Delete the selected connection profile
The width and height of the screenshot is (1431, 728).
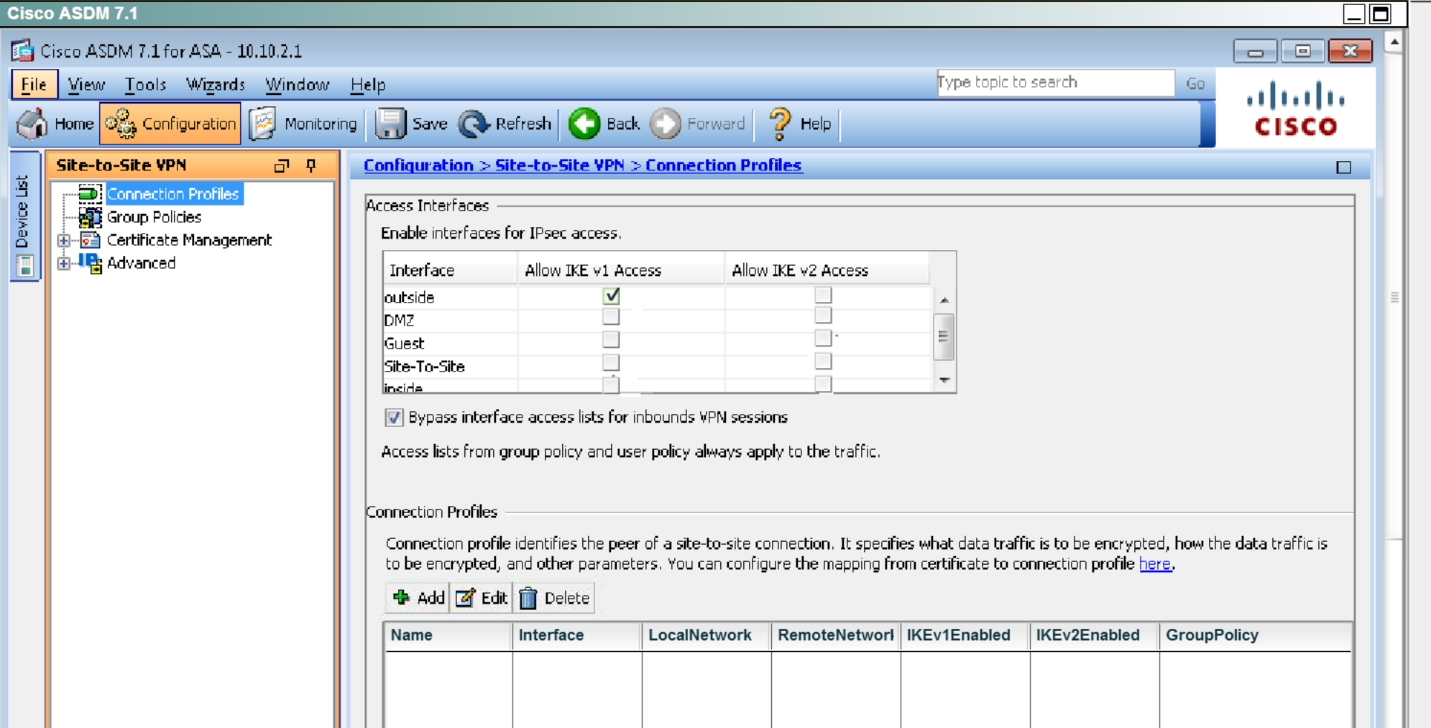[554, 598]
